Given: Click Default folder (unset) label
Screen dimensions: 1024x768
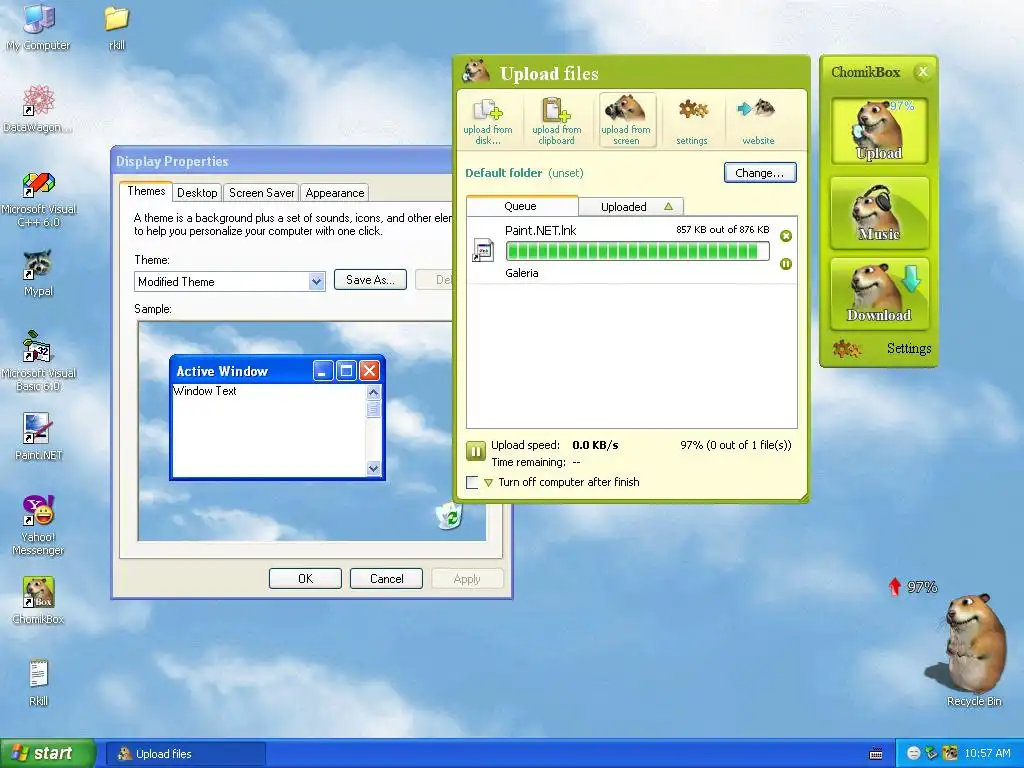Looking at the screenshot, I should tap(524, 173).
